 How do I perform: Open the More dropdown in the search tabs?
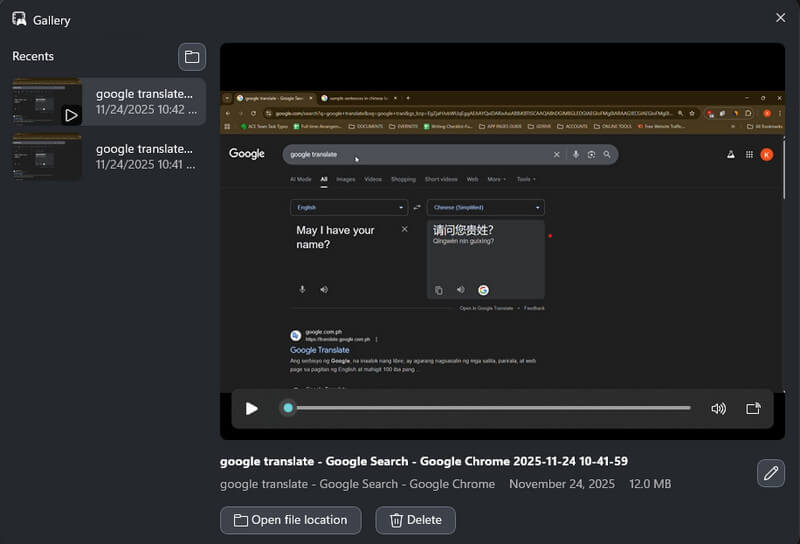tap(496, 179)
